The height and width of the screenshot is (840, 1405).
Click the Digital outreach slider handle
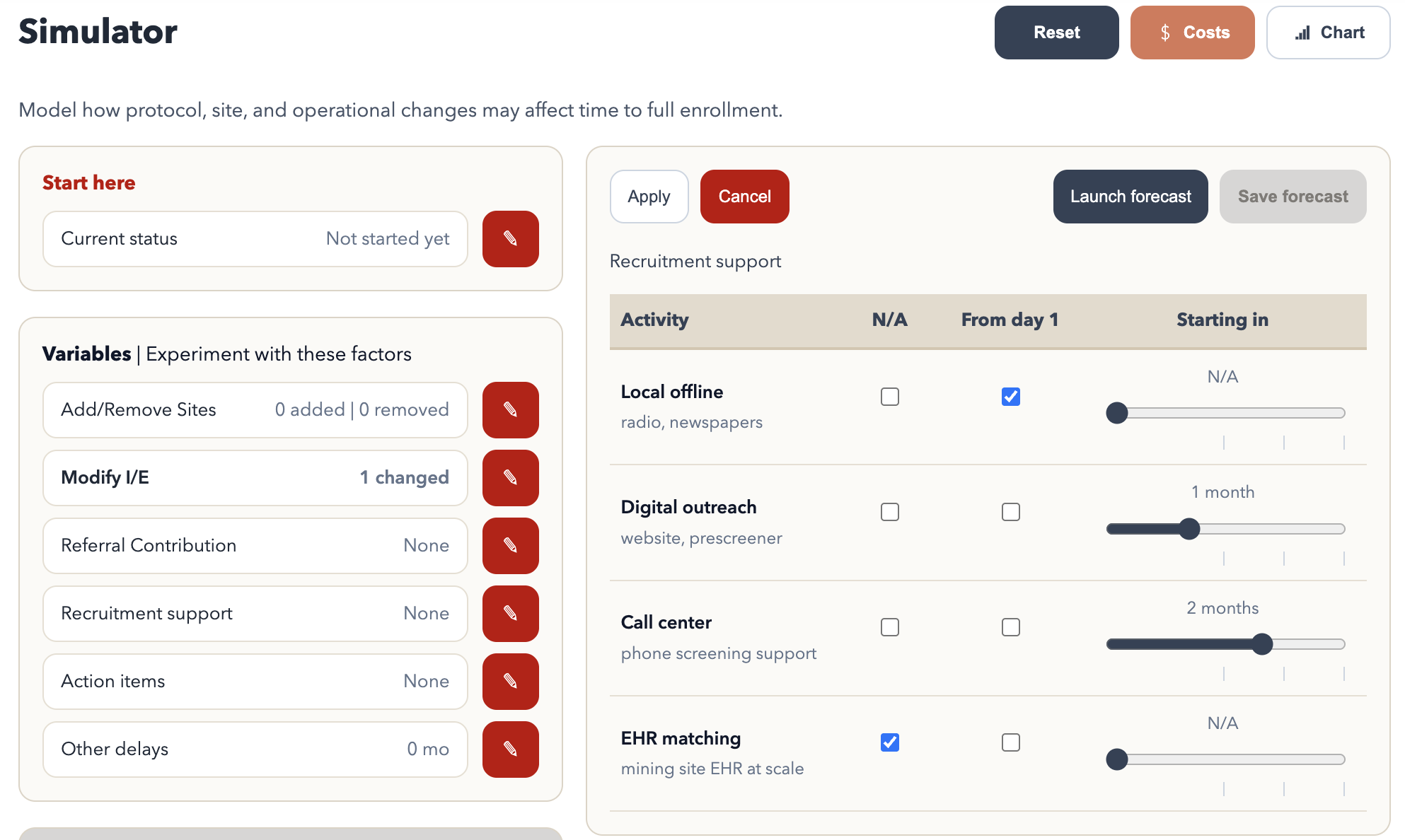click(x=1190, y=529)
